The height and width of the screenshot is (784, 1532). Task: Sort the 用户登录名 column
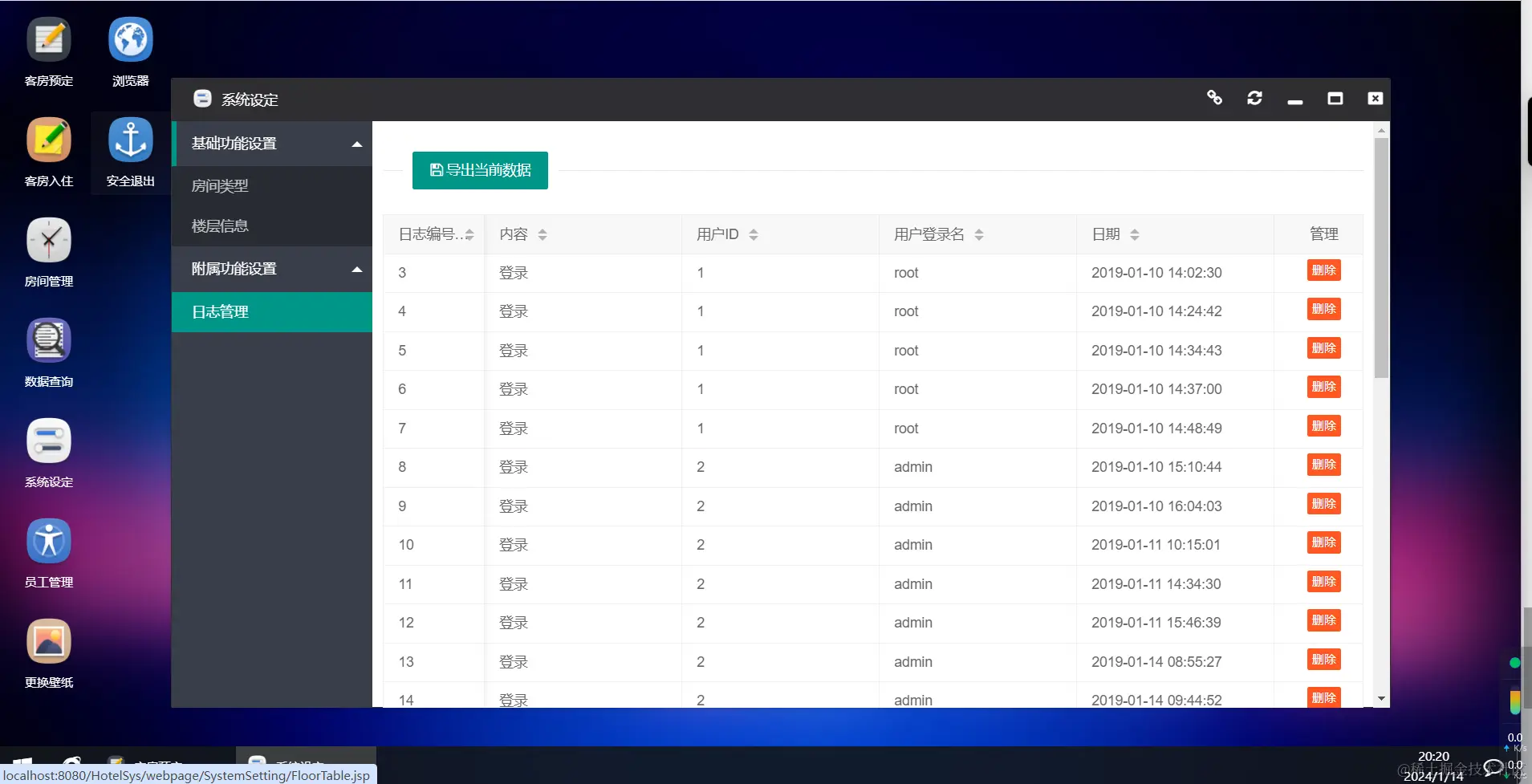tap(979, 234)
